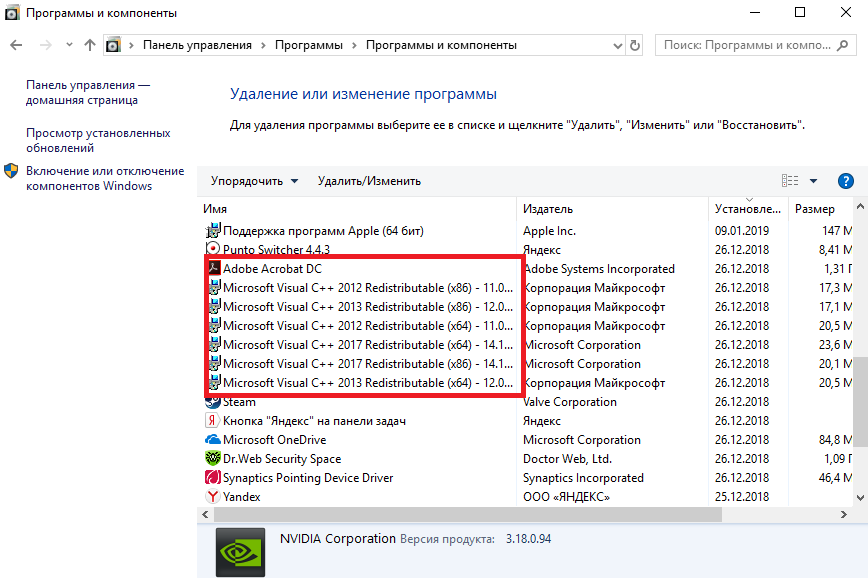Click the Dr.Web Security Space icon

click(x=213, y=458)
